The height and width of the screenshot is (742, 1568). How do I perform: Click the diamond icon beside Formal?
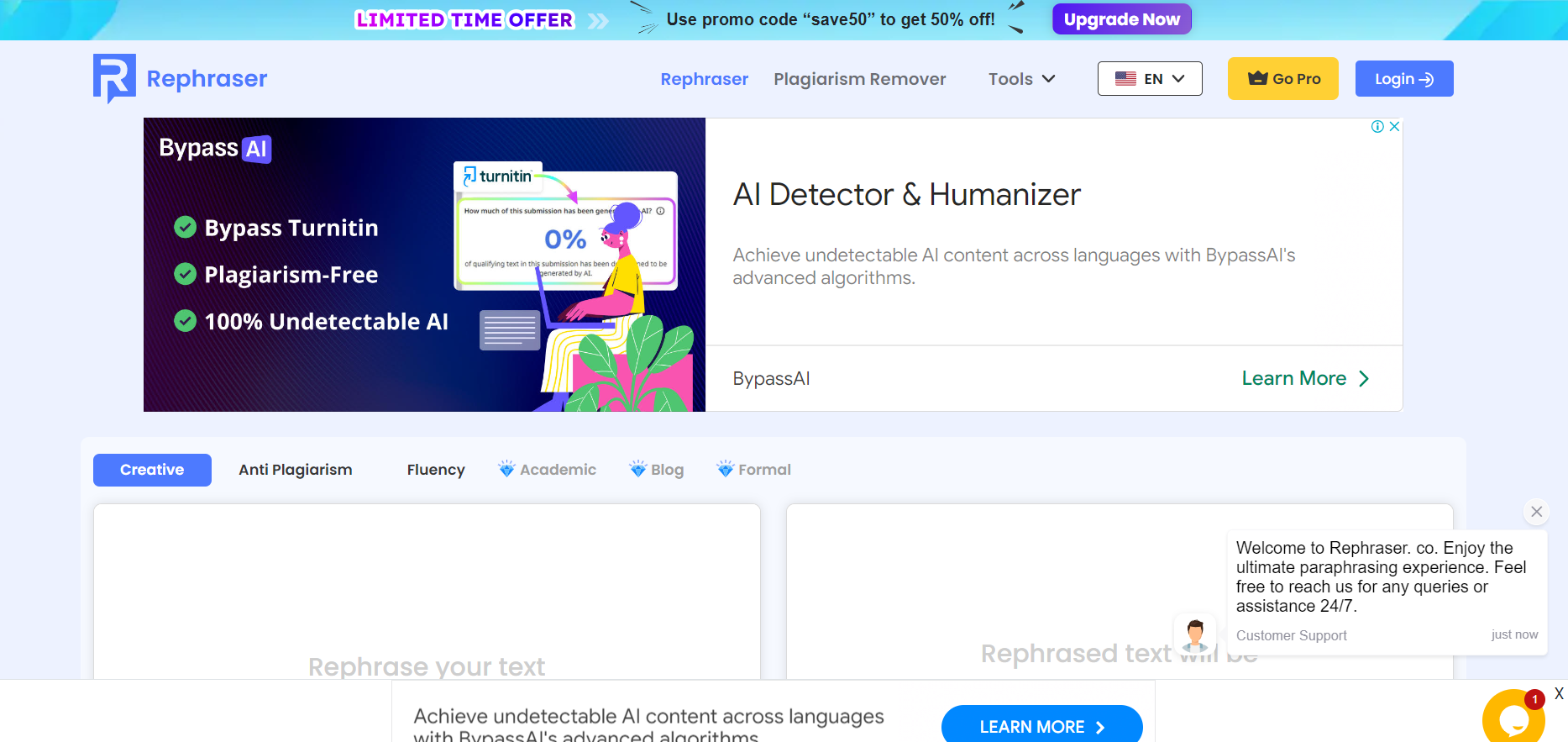click(x=725, y=469)
